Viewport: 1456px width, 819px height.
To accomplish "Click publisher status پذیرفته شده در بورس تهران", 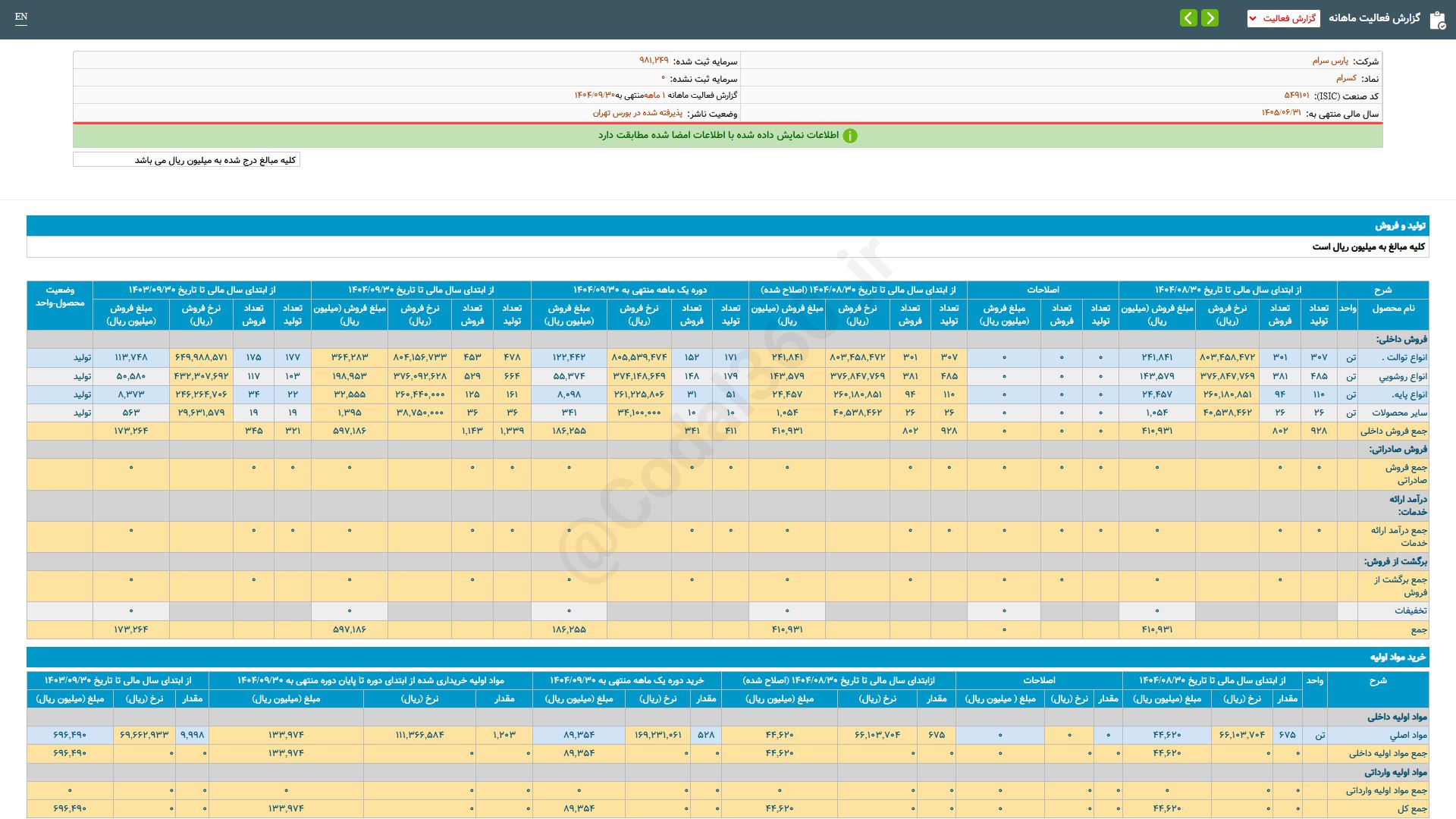I will pyautogui.click(x=637, y=113).
